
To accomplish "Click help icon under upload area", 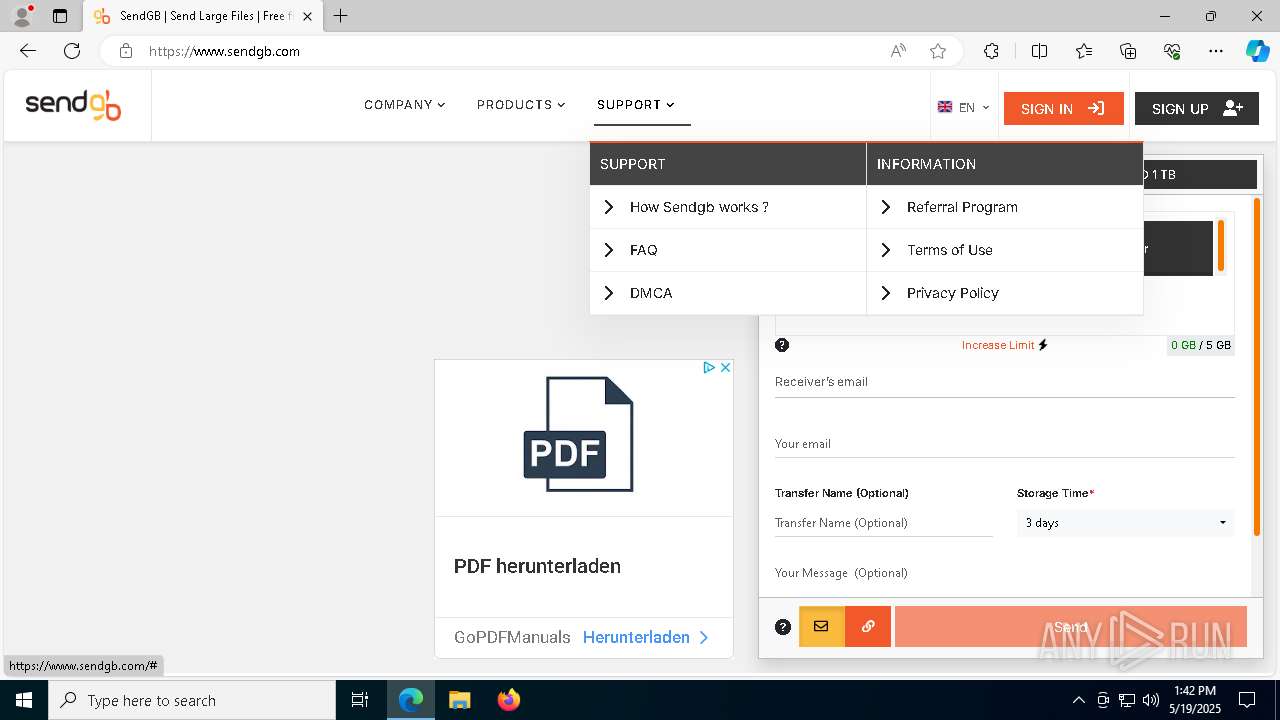I will [782, 345].
